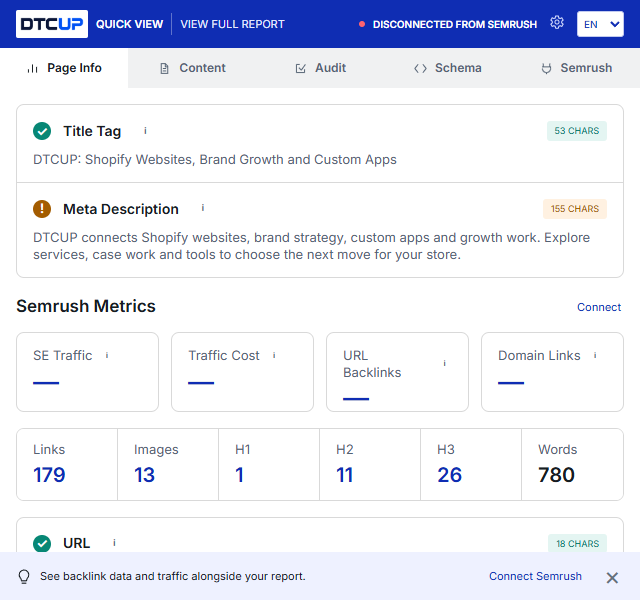Viewport: 640px width, 600px height.
Task: Click the Traffic Cost info icon
Action: tap(274, 355)
